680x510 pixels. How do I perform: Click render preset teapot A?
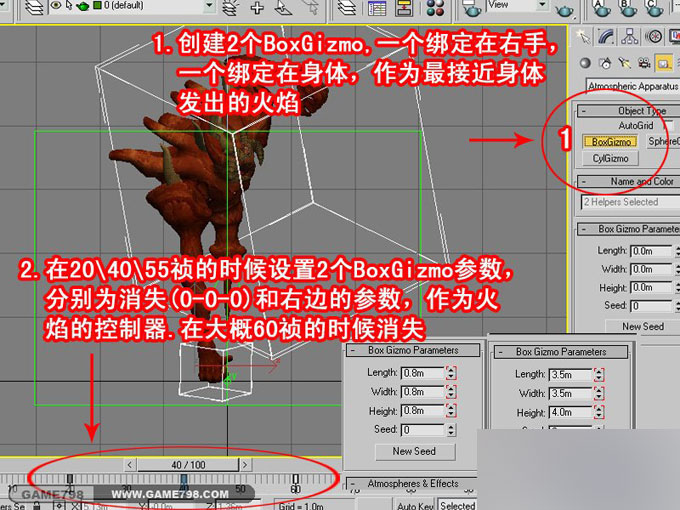(x=601, y=8)
